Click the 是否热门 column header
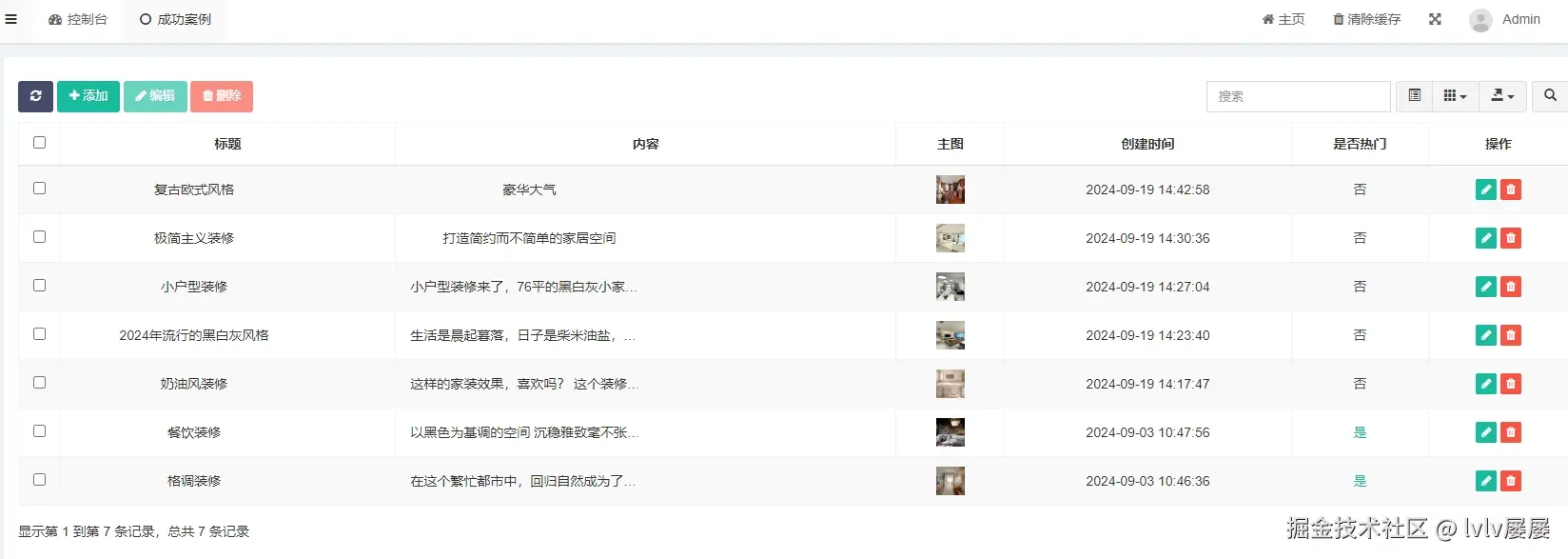The height and width of the screenshot is (559, 1568). point(1360,144)
